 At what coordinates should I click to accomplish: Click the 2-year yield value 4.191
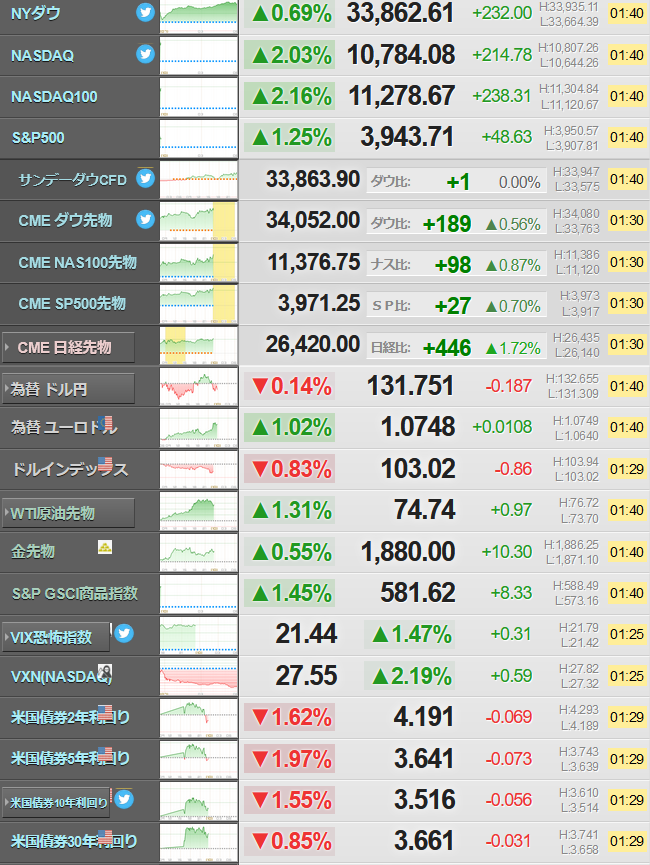click(424, 717)
